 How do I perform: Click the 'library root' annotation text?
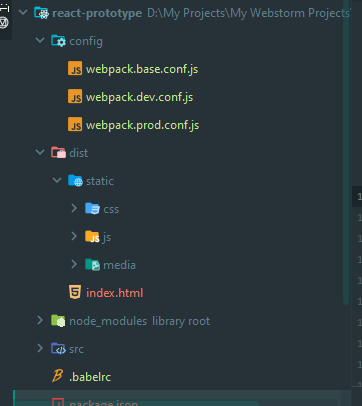[181, 321]
